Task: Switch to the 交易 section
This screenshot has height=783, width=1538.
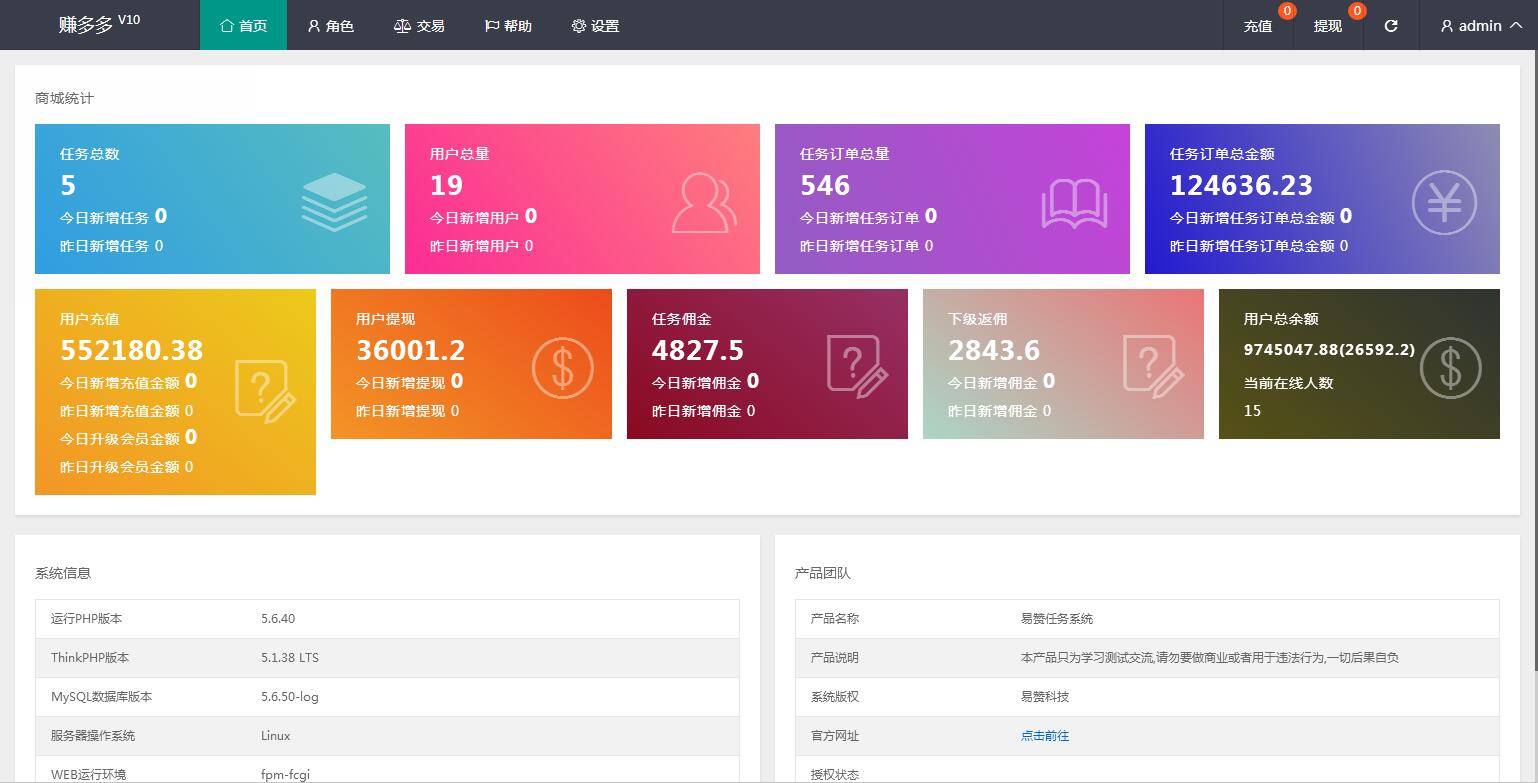Action: pyautogui.click(x=419, y=26)
